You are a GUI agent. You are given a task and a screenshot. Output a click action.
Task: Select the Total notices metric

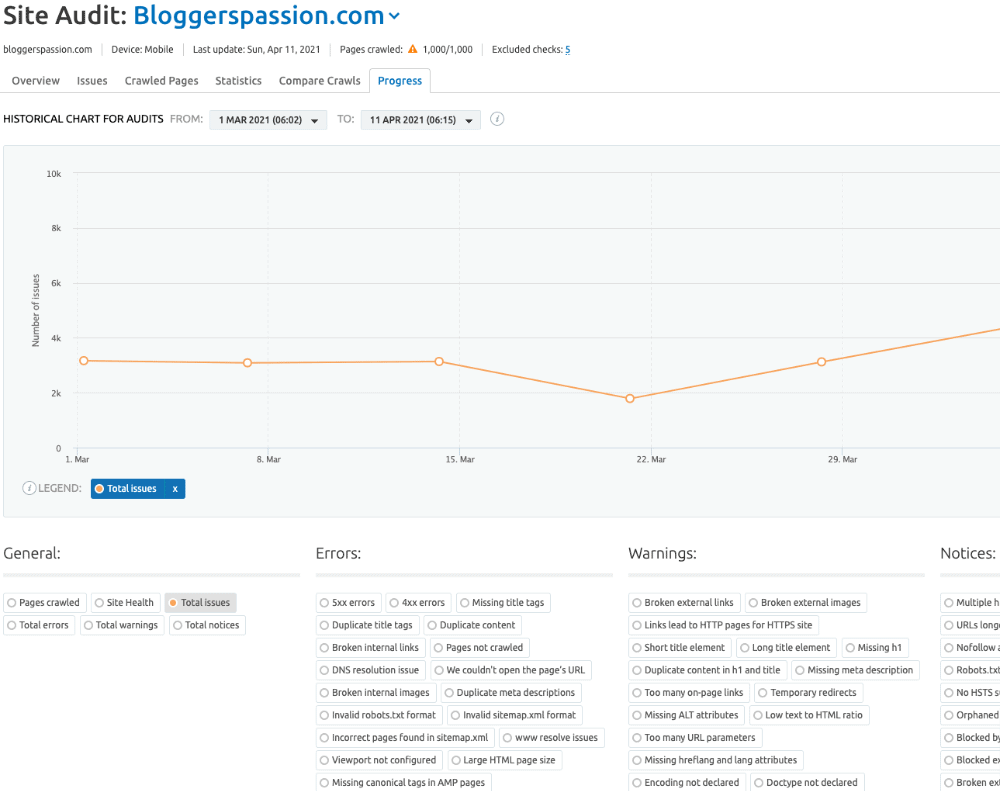[207, 625]
